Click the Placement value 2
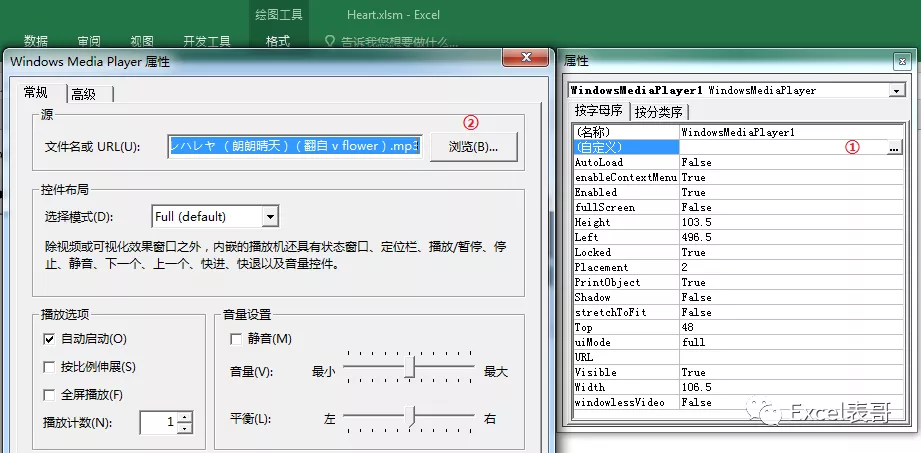Viewport: 921px width, 453px height. click(791, 267)
